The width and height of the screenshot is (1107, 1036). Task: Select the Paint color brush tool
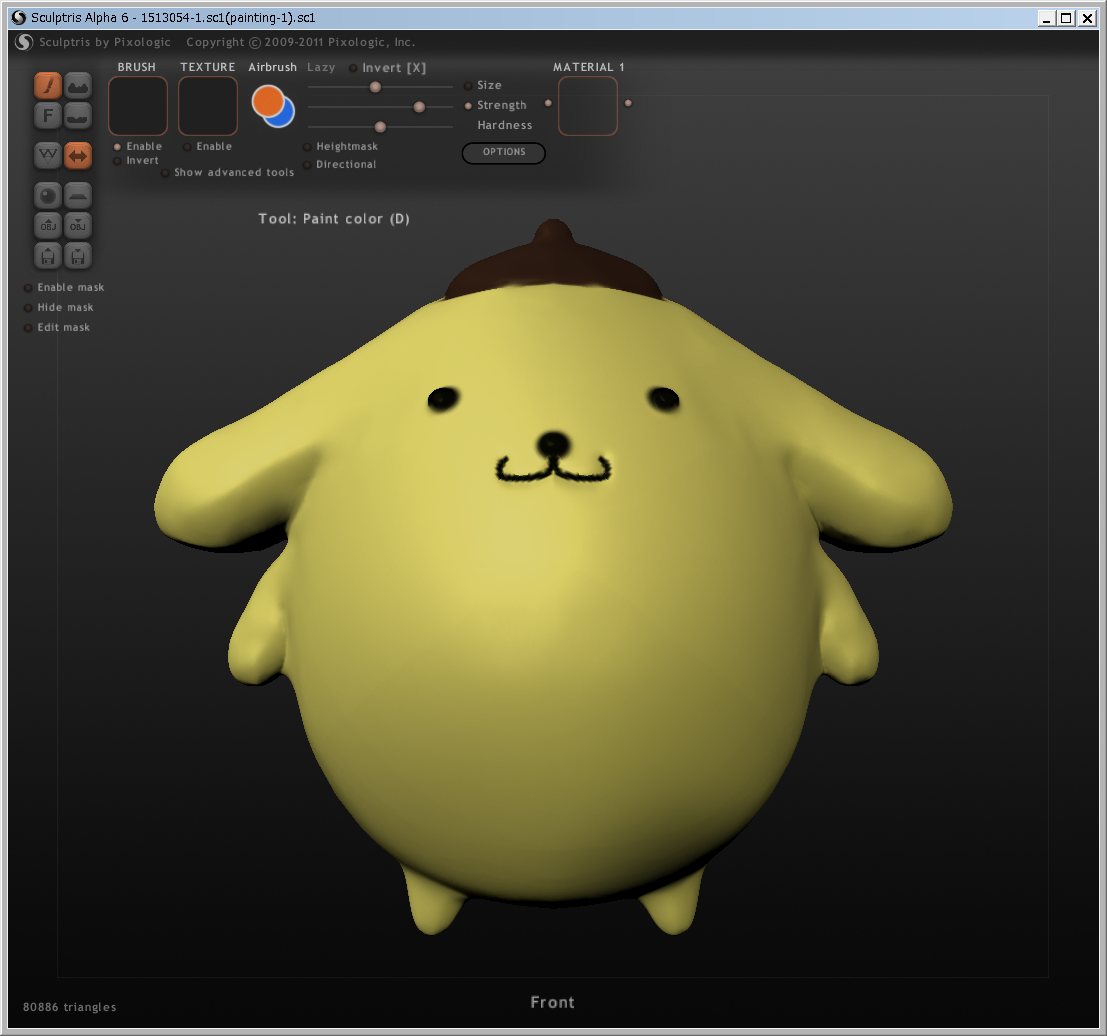pyautogui.click(x=48, y=85)
